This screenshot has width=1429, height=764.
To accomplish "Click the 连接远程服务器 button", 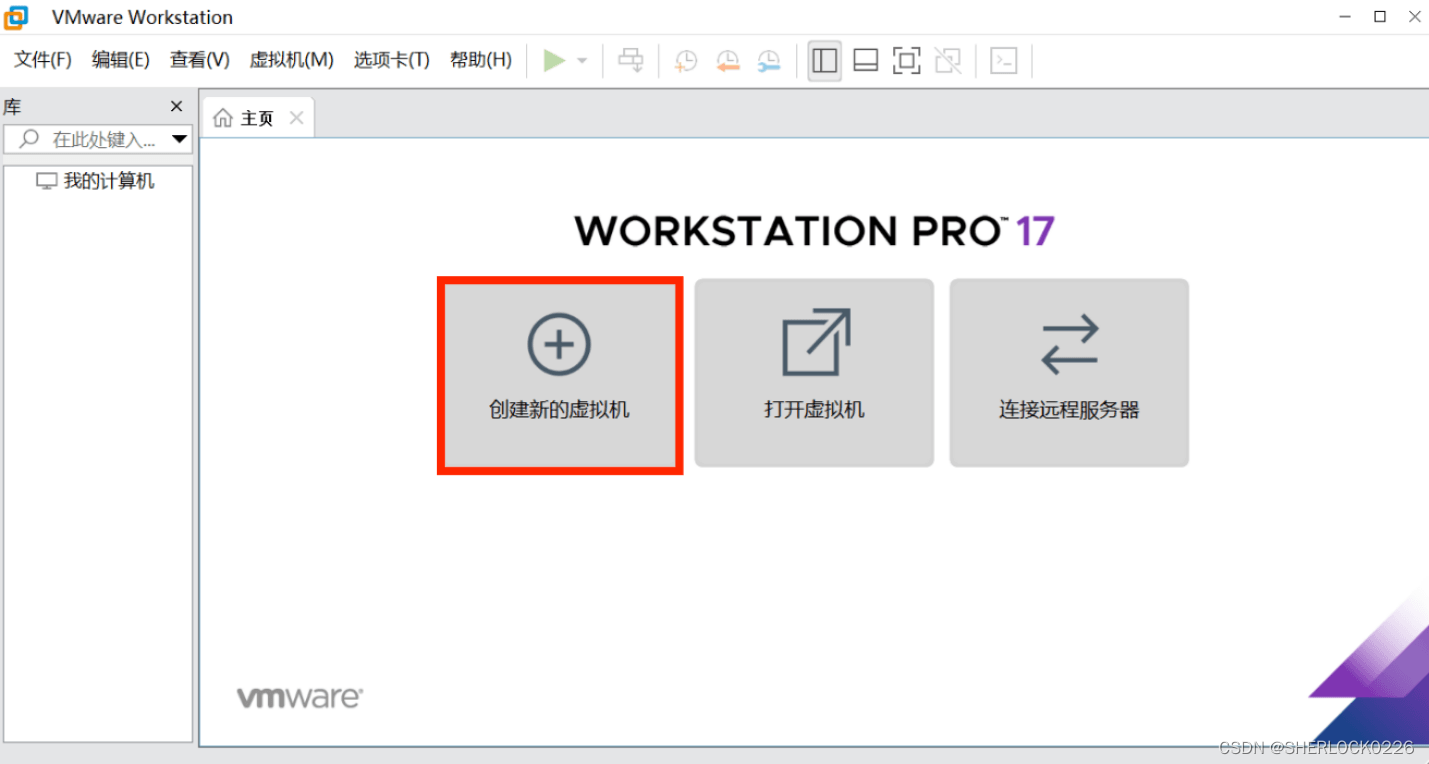I will click(1069, 373).
